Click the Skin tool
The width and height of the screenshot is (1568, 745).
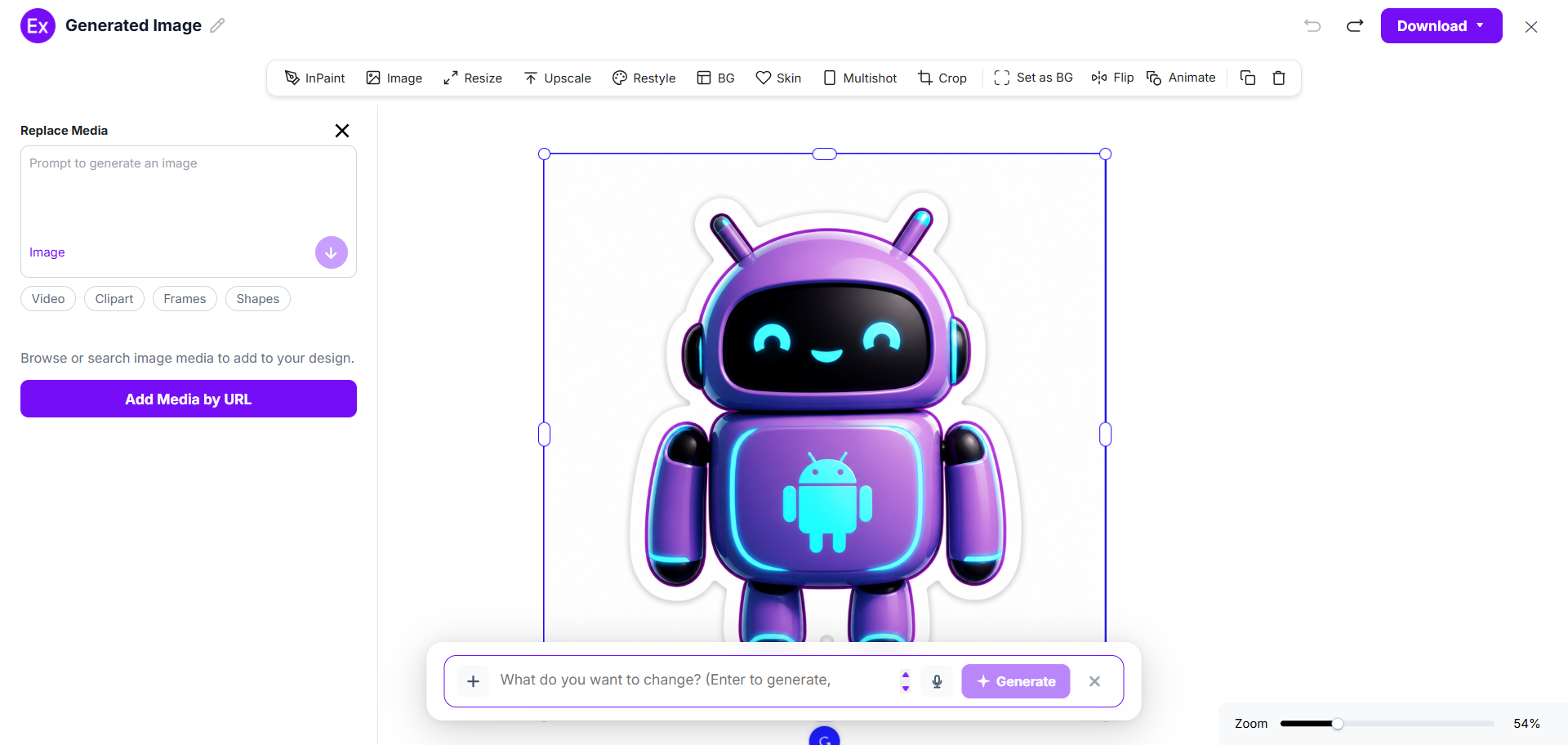coord(778,78)
